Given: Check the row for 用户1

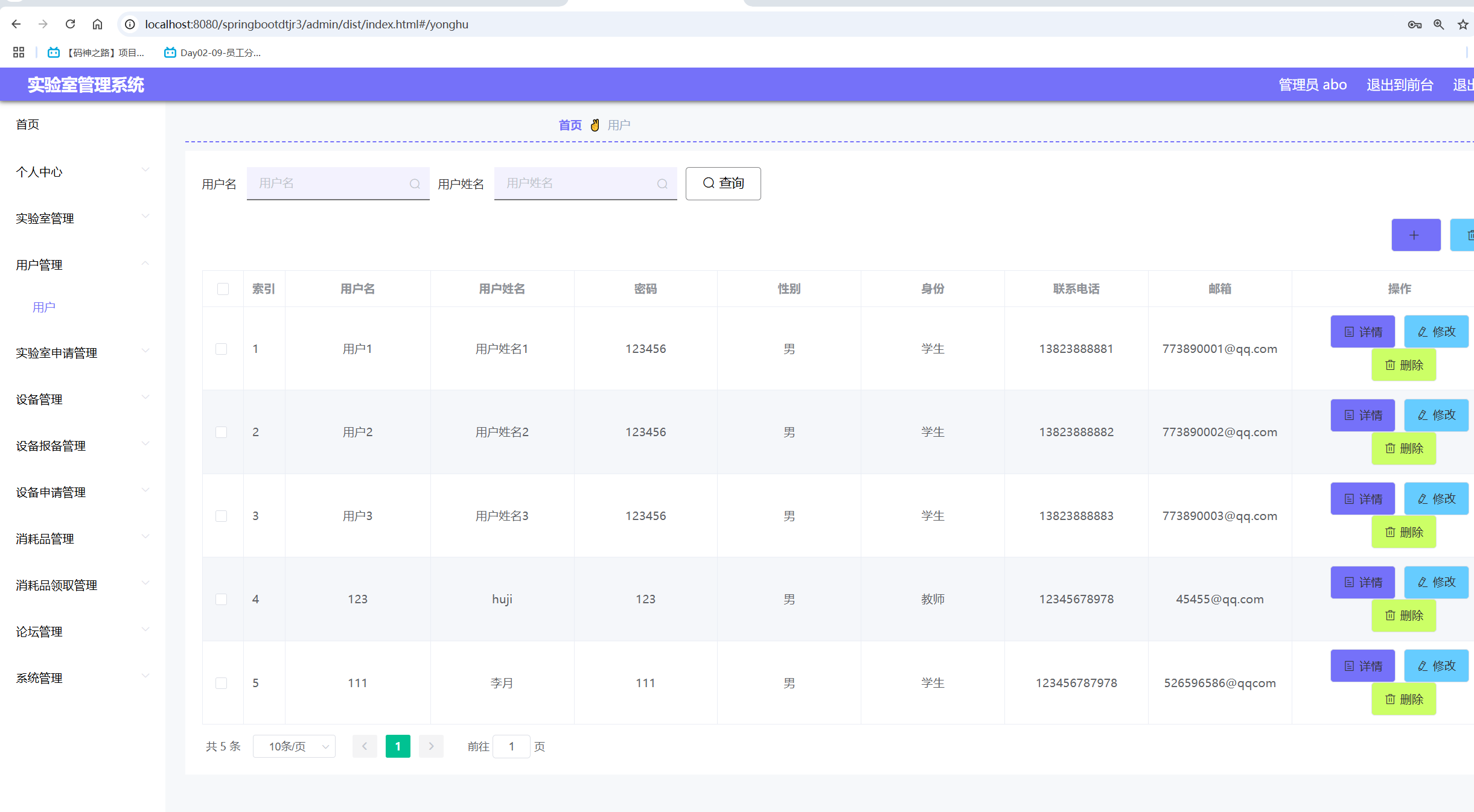Looking at the screenshot, I should (222, 349).
